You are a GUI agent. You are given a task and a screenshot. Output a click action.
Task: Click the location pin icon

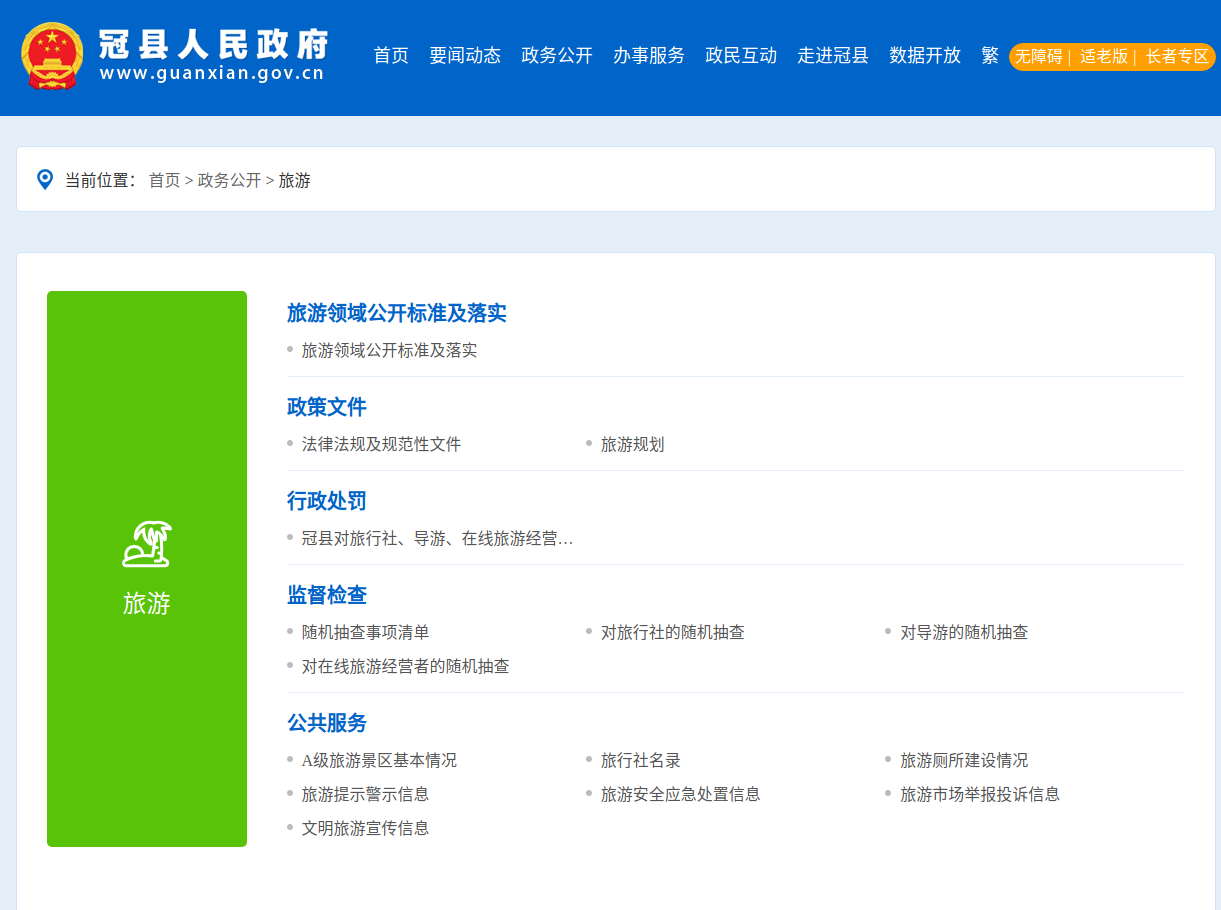pyautogui.click(x=44, y=180)
